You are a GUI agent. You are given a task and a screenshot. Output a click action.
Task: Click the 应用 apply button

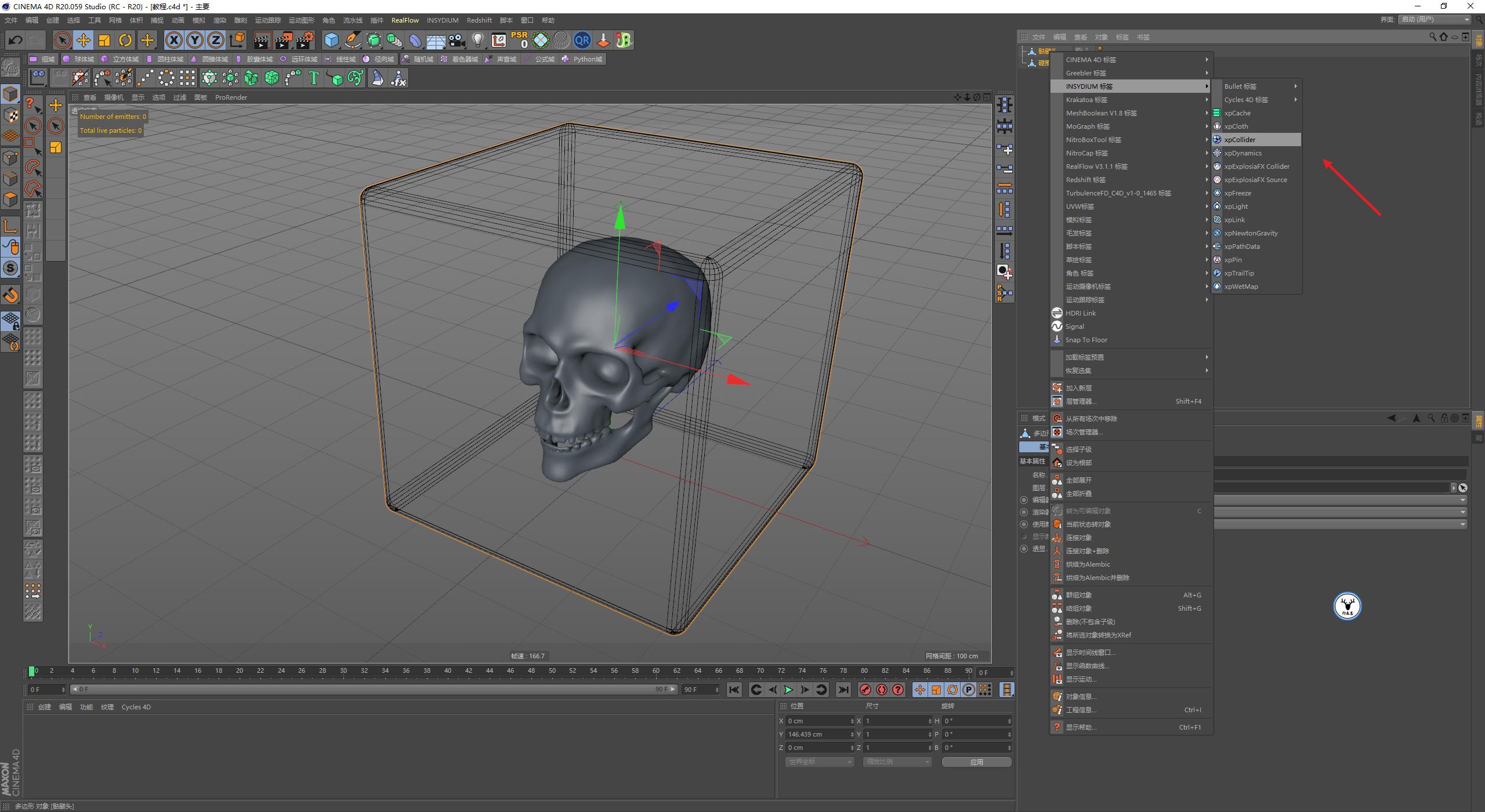pyautogui.click(x=977, y=762)
